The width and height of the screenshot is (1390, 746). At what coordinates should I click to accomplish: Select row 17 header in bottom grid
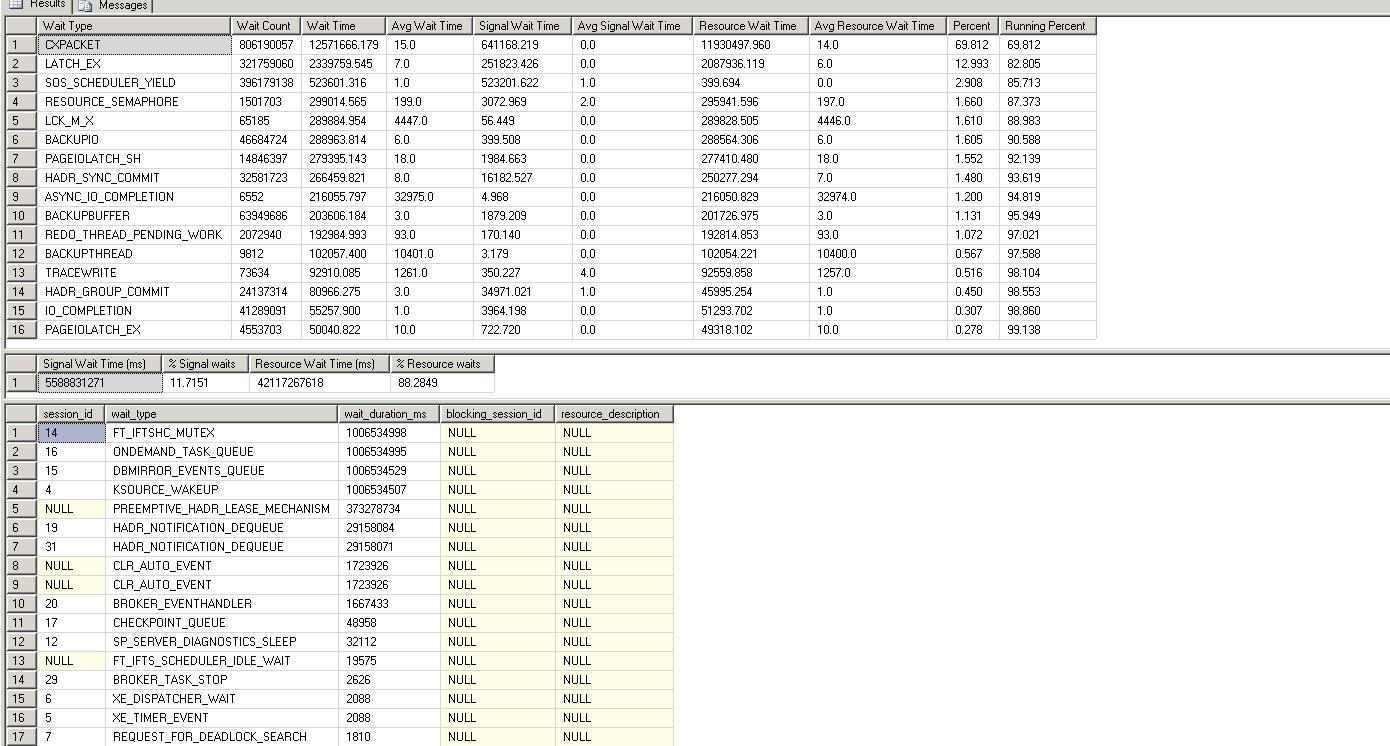click(20, 737)
